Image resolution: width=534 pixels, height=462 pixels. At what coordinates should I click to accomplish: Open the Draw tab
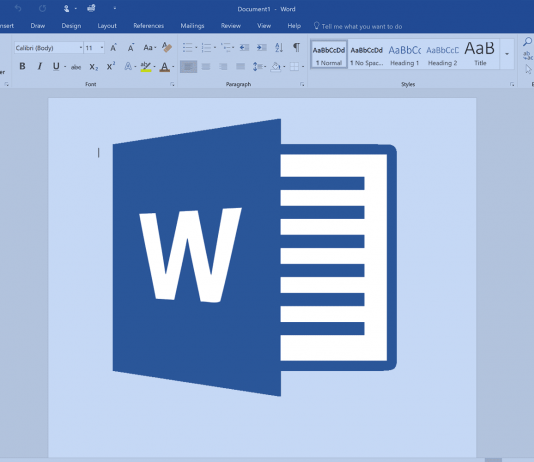[x=37, y=26]
